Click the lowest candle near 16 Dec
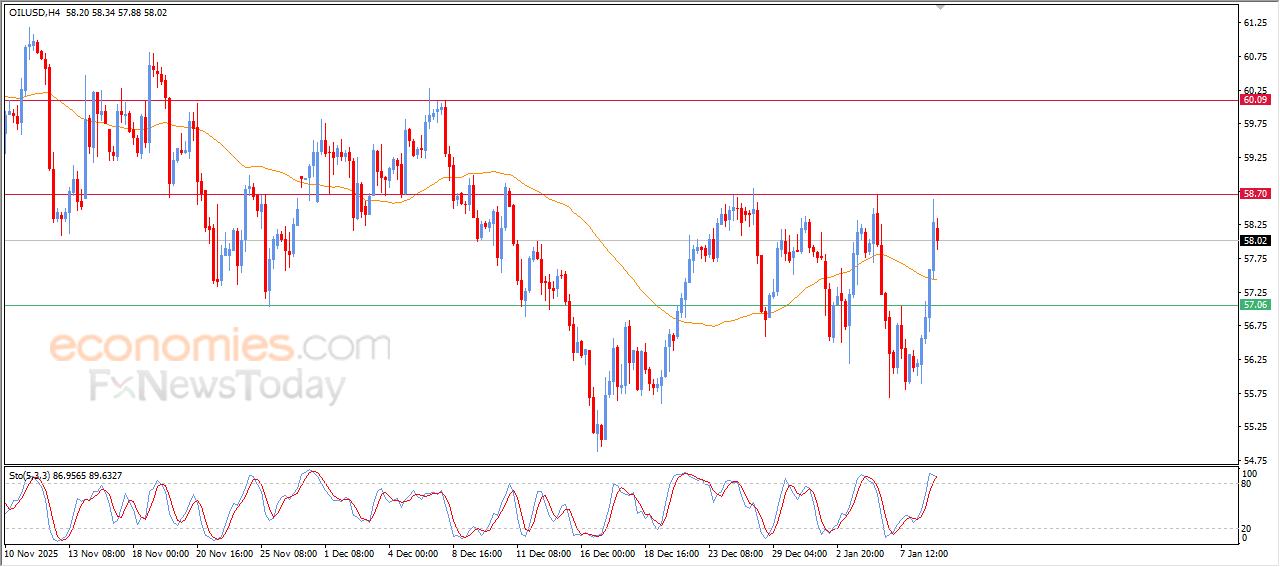 [x=601, y=432]
